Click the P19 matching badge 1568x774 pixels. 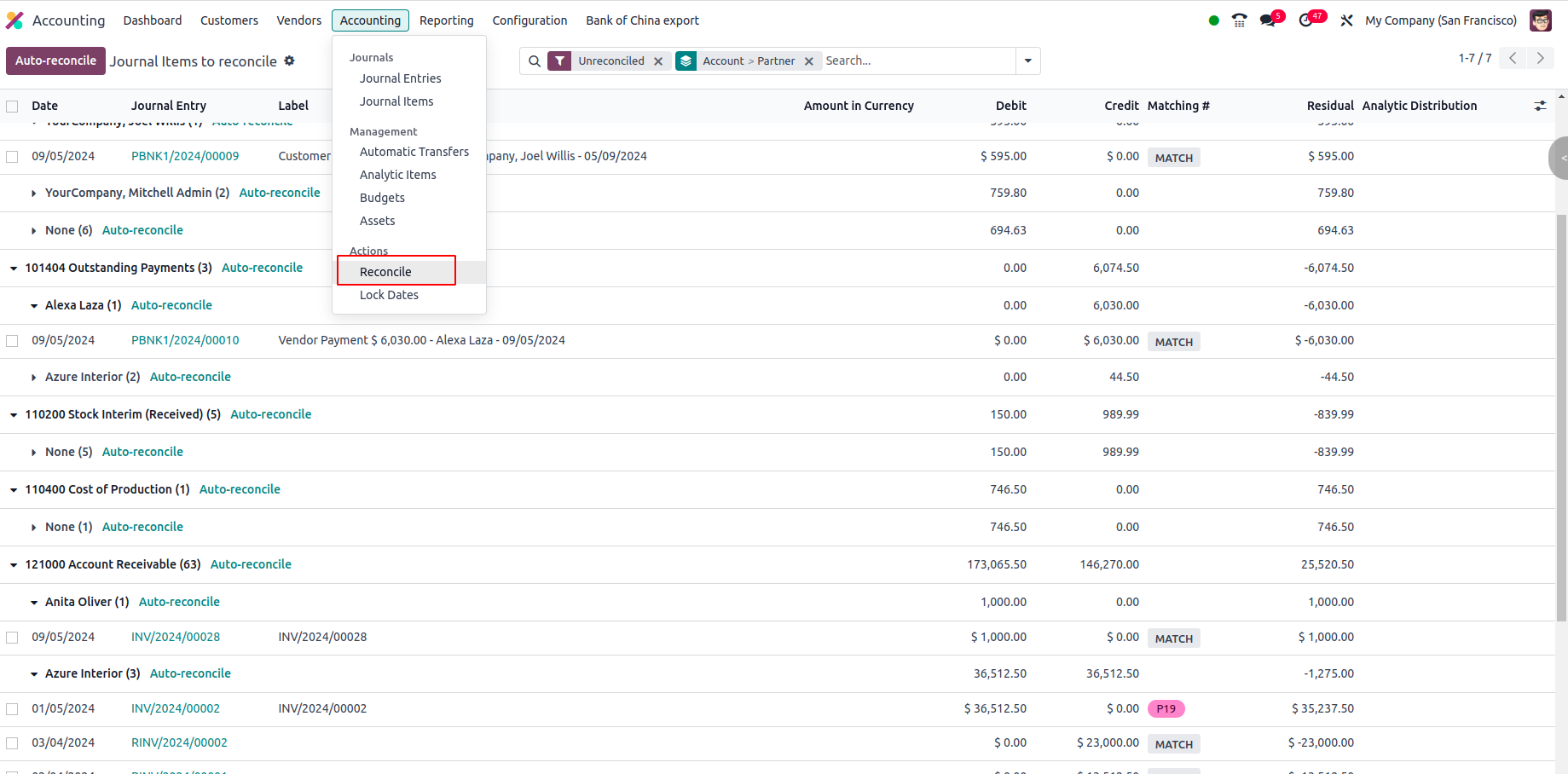pos(1166,708)
